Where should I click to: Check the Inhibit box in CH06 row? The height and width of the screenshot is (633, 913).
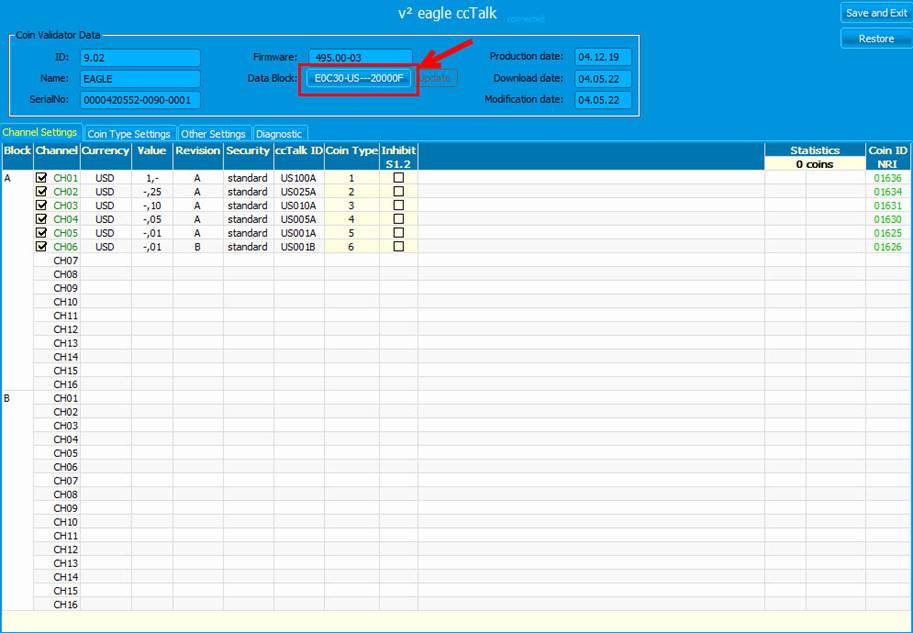click(399, 246)
